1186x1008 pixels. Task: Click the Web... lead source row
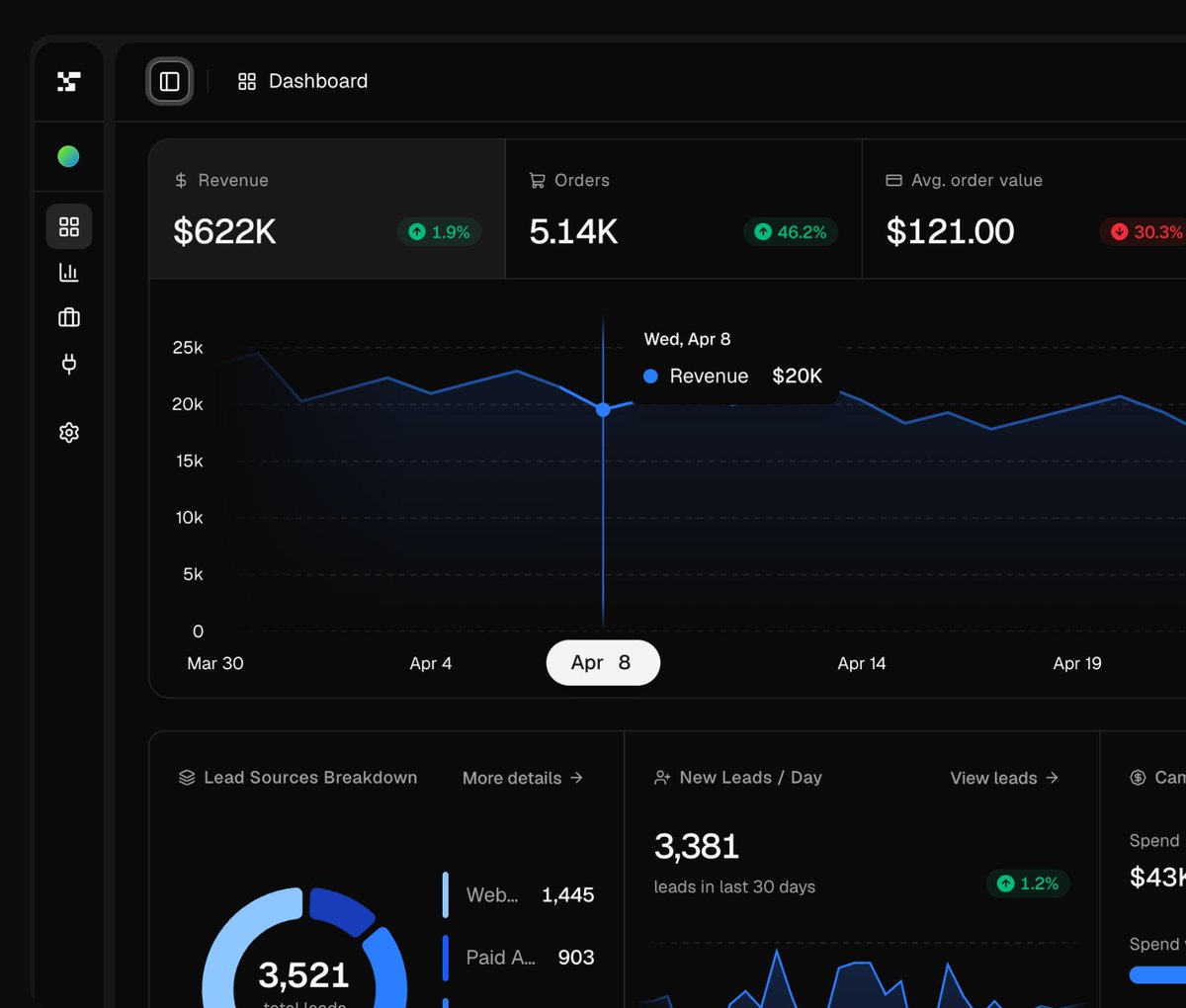519,895
